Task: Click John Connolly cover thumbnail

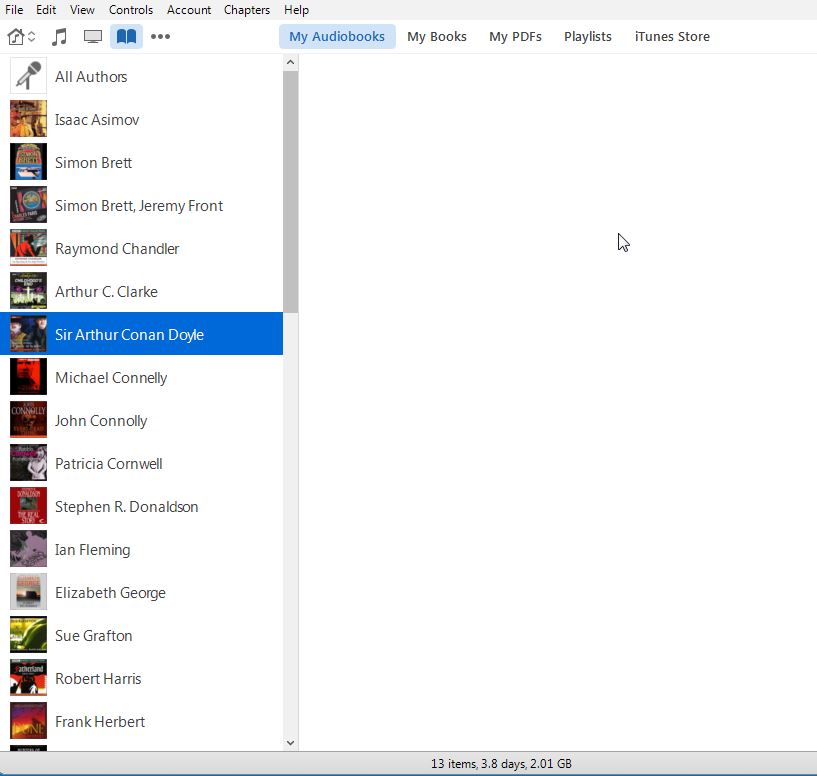Action: tap(28, 420)
